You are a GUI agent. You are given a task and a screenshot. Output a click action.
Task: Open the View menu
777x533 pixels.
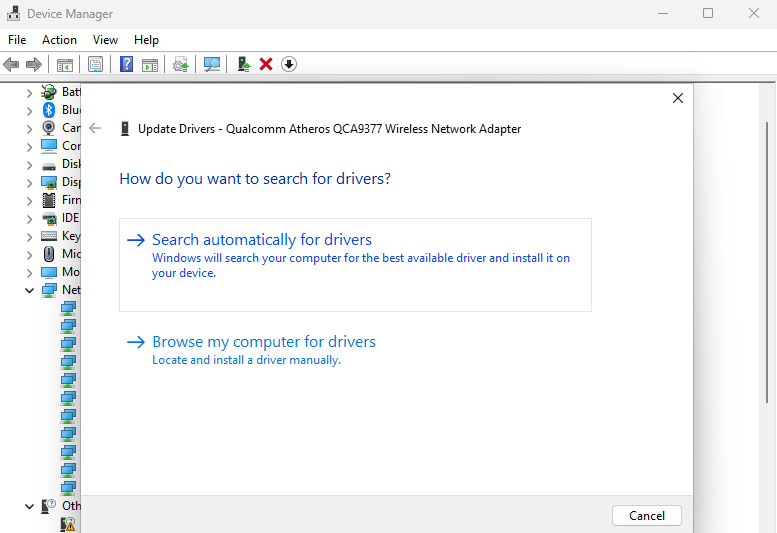coord(105,40)
